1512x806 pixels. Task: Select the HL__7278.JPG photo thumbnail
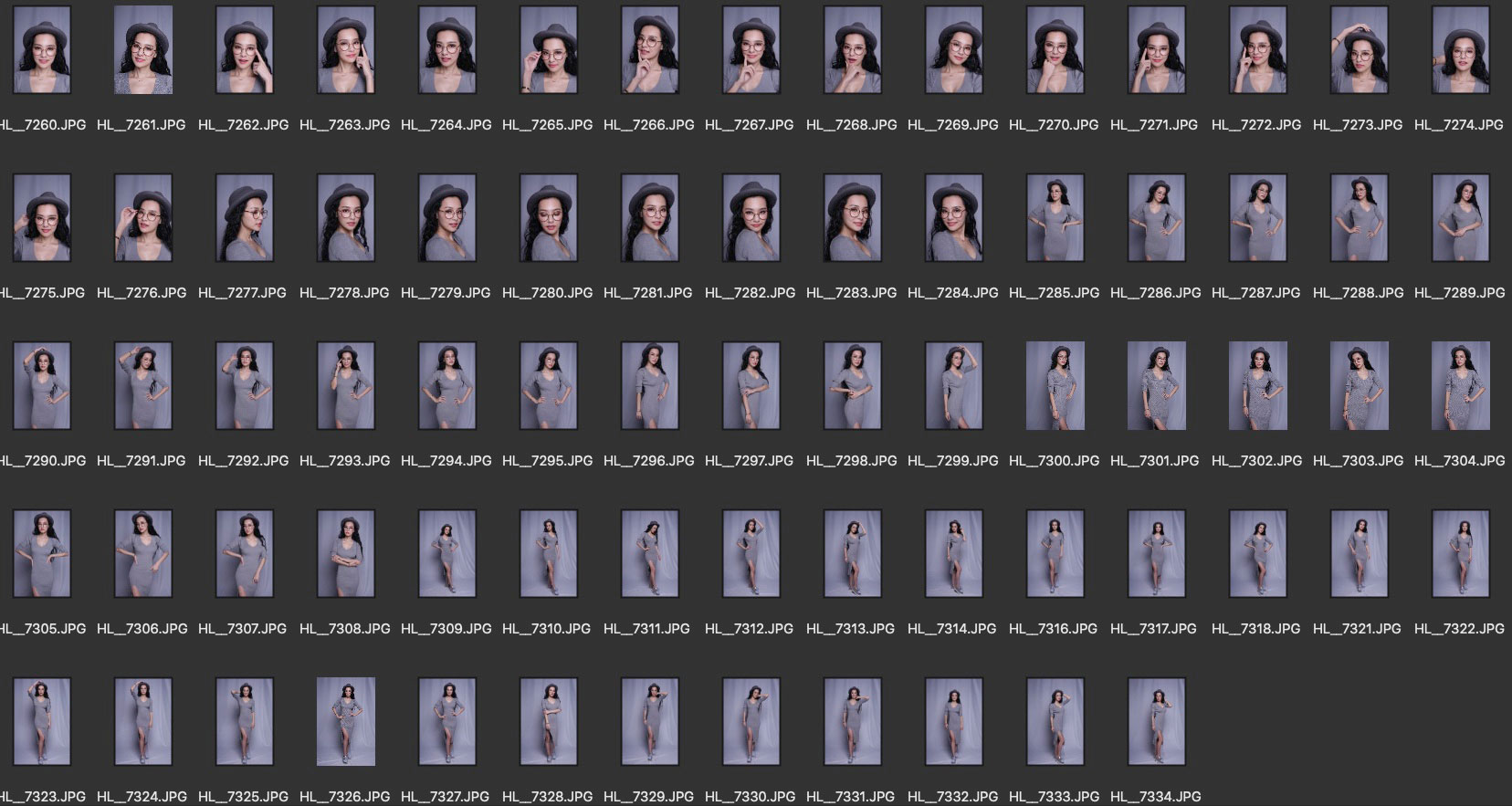346,218
